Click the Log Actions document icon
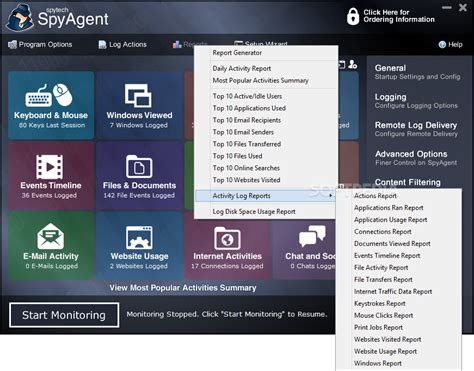The image size is (474, 371). 102,44
